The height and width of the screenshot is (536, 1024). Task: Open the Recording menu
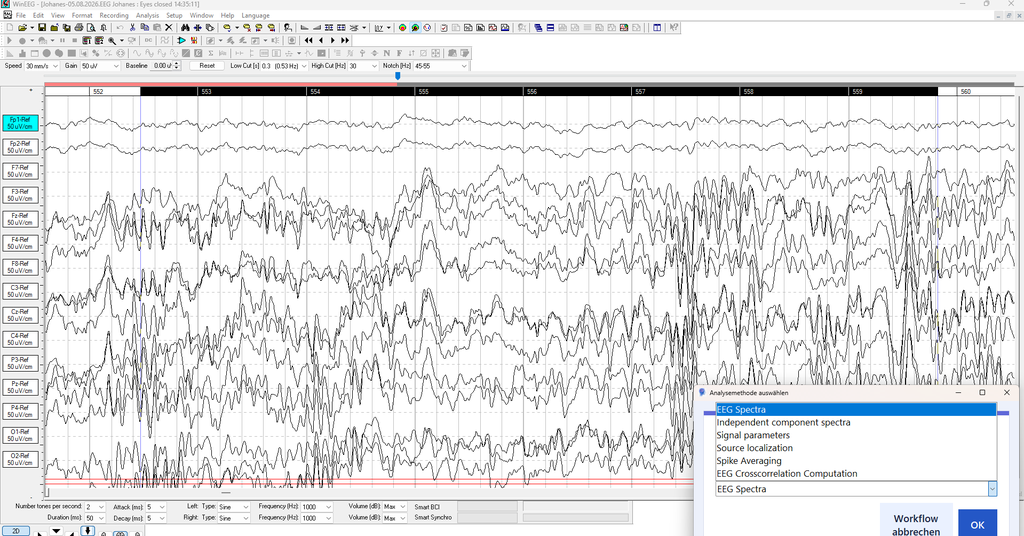point(114,15)
